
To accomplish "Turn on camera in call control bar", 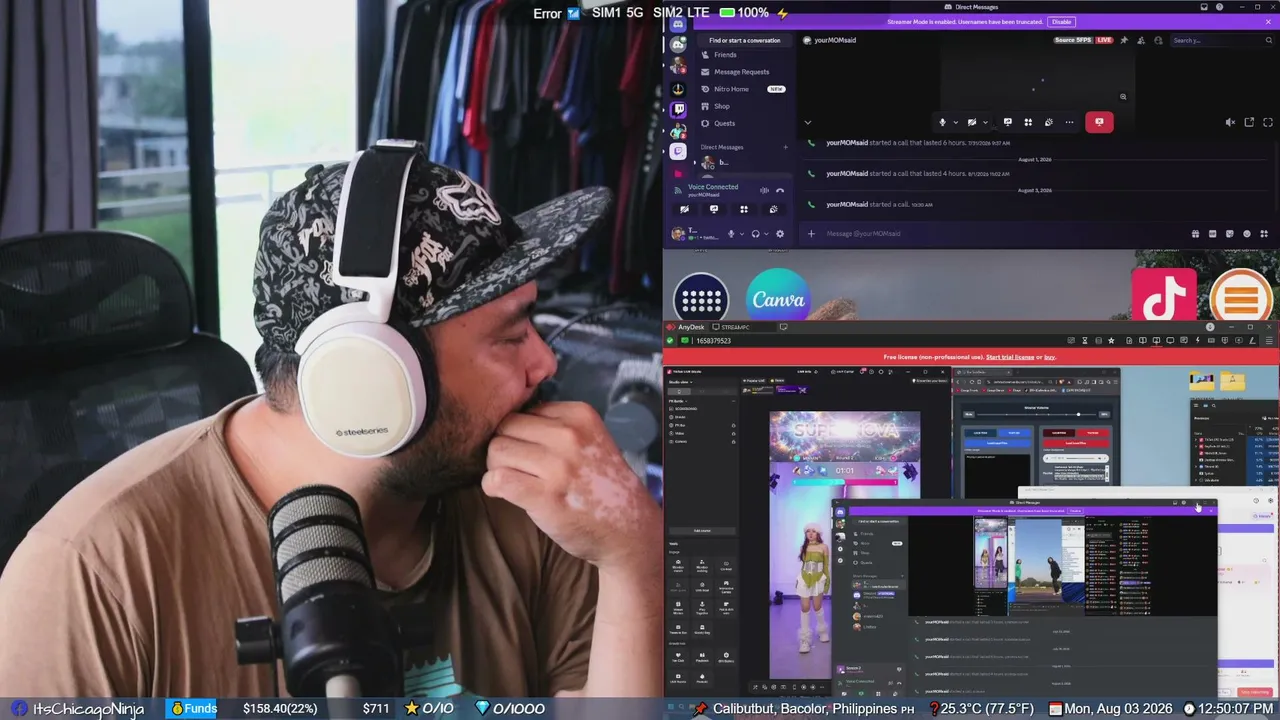I will pos(972,122).
